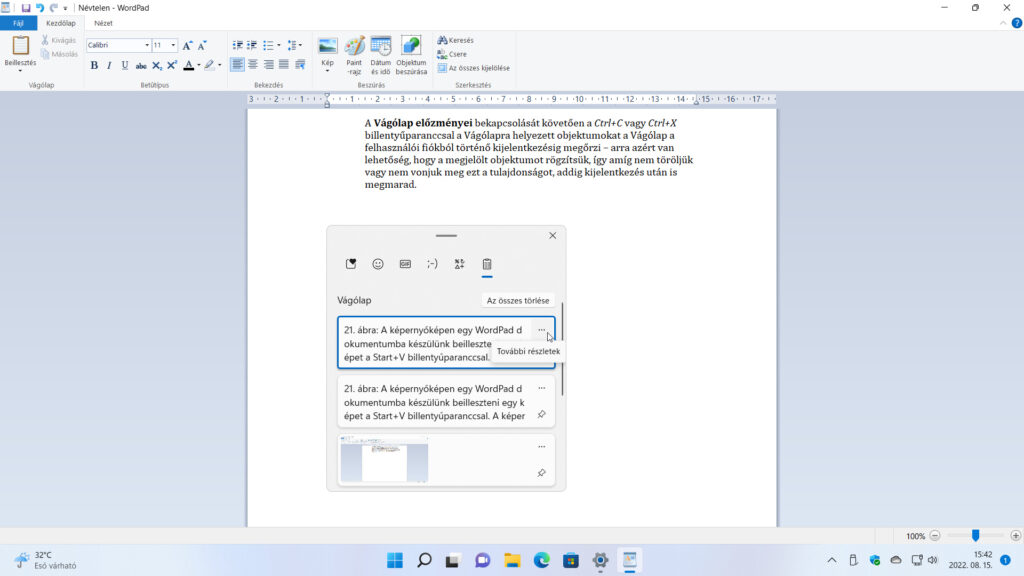This screenshot has height=576, width=1024.
Task: Open WordPad help
Action: pyautogui.click(x=1017, y=23)
